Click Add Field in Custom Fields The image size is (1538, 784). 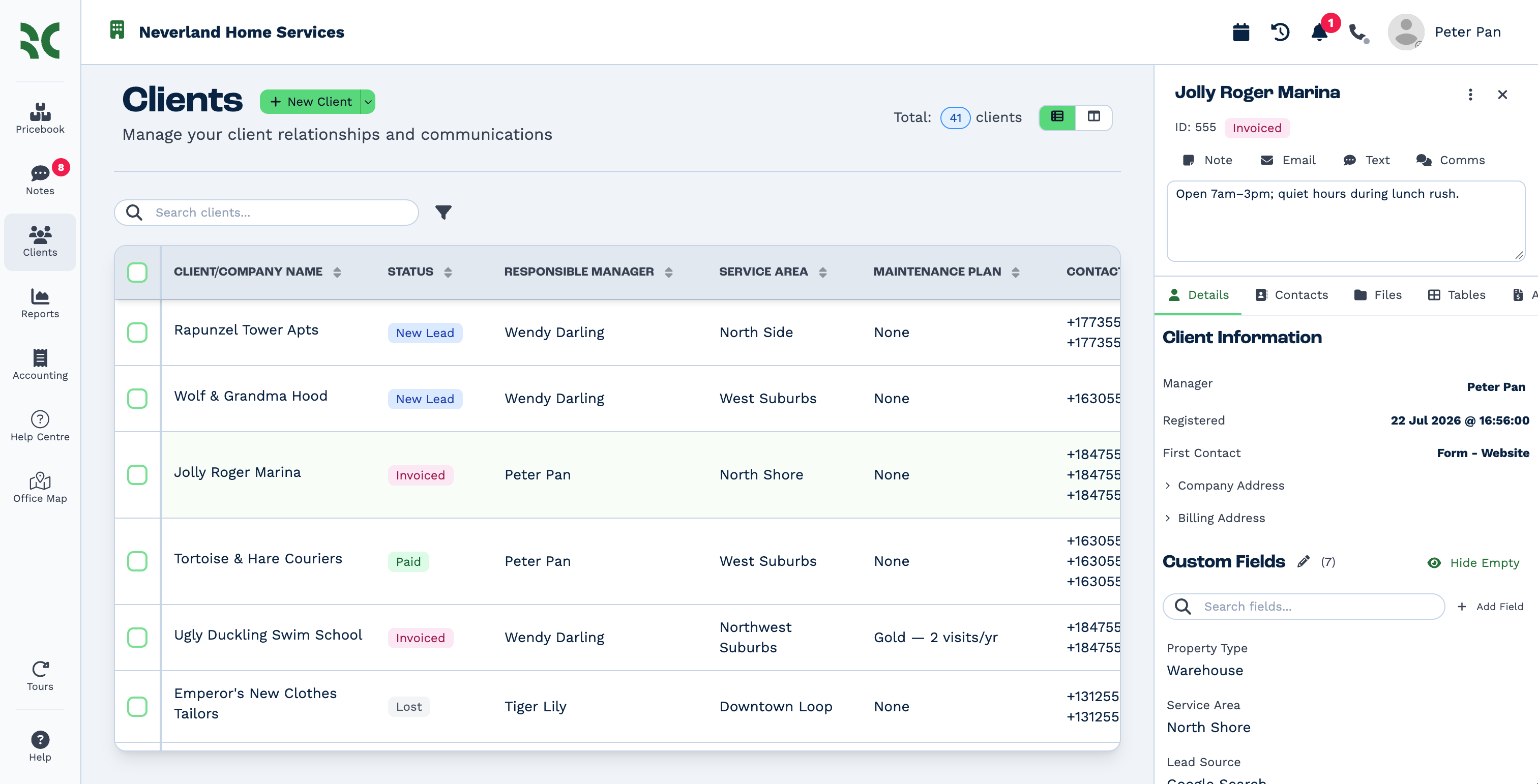(1490, 607)
